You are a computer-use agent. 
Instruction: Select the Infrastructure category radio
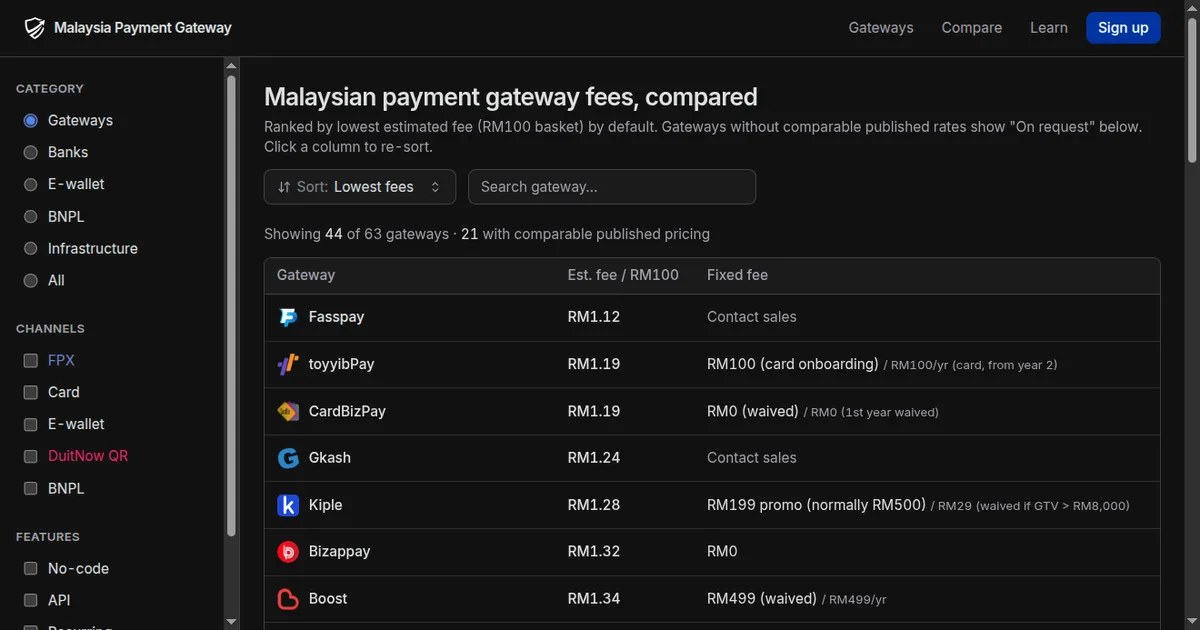point(30,248)
